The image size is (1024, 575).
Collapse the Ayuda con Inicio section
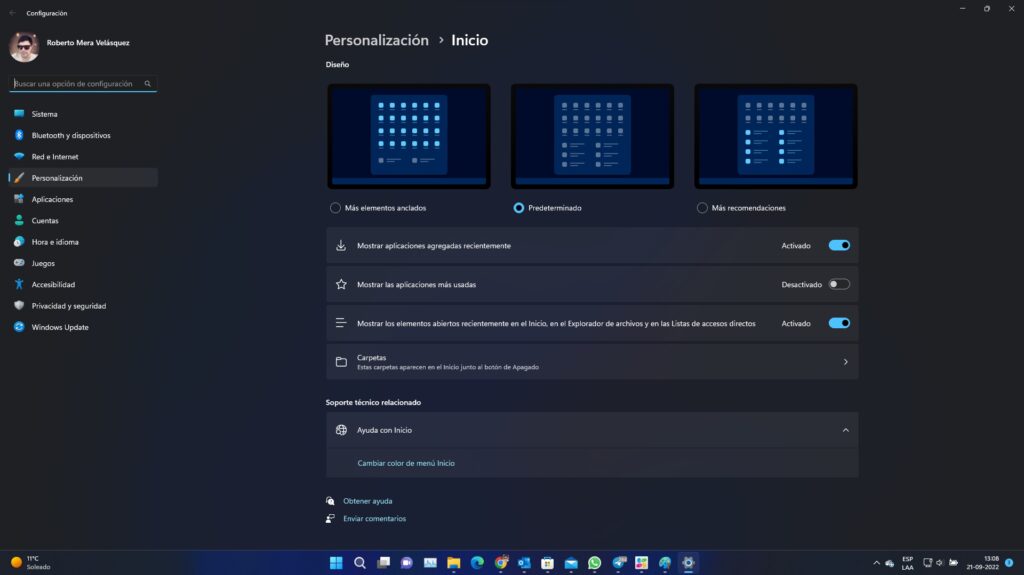coord(845,430)
